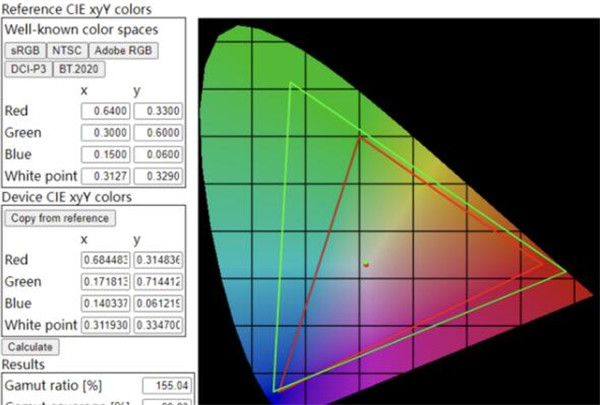This screenshot has width=600, height=405.
Task: Select the reference Green x input
Action: [105, 132]
